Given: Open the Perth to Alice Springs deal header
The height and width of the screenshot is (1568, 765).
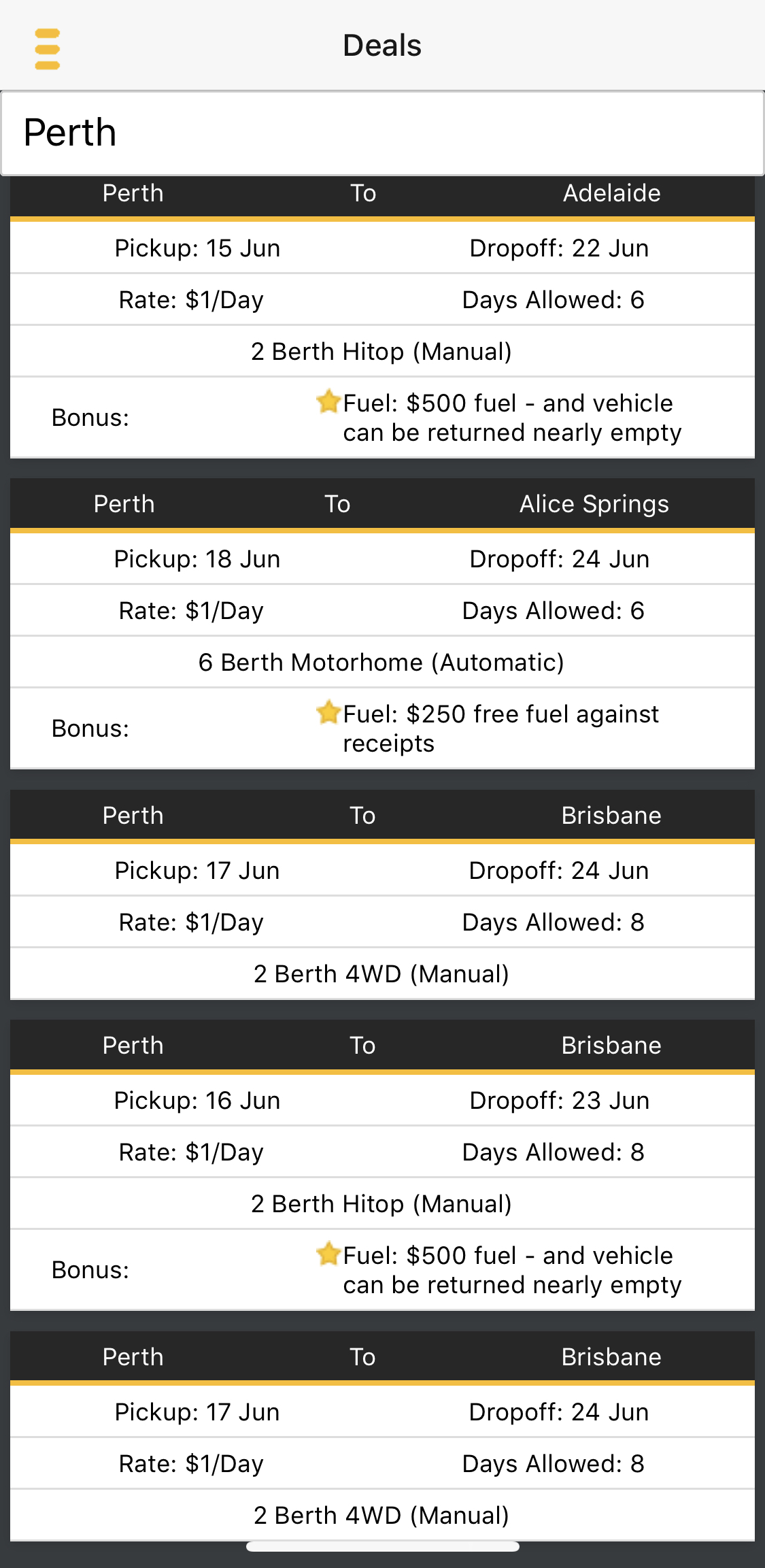Looking at the screenshot, I should tap(382, 504).
